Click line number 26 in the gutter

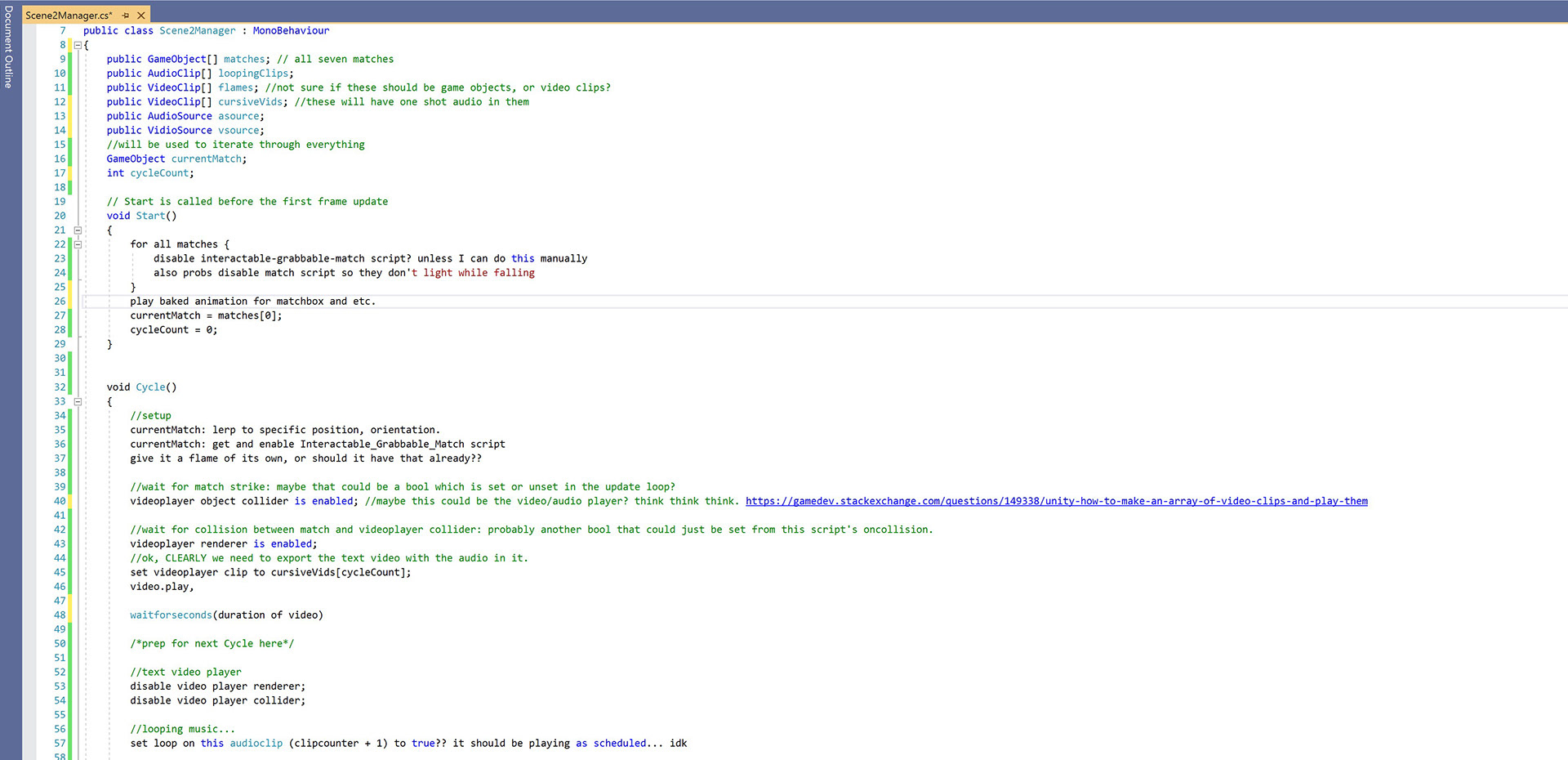coord(60,302)
